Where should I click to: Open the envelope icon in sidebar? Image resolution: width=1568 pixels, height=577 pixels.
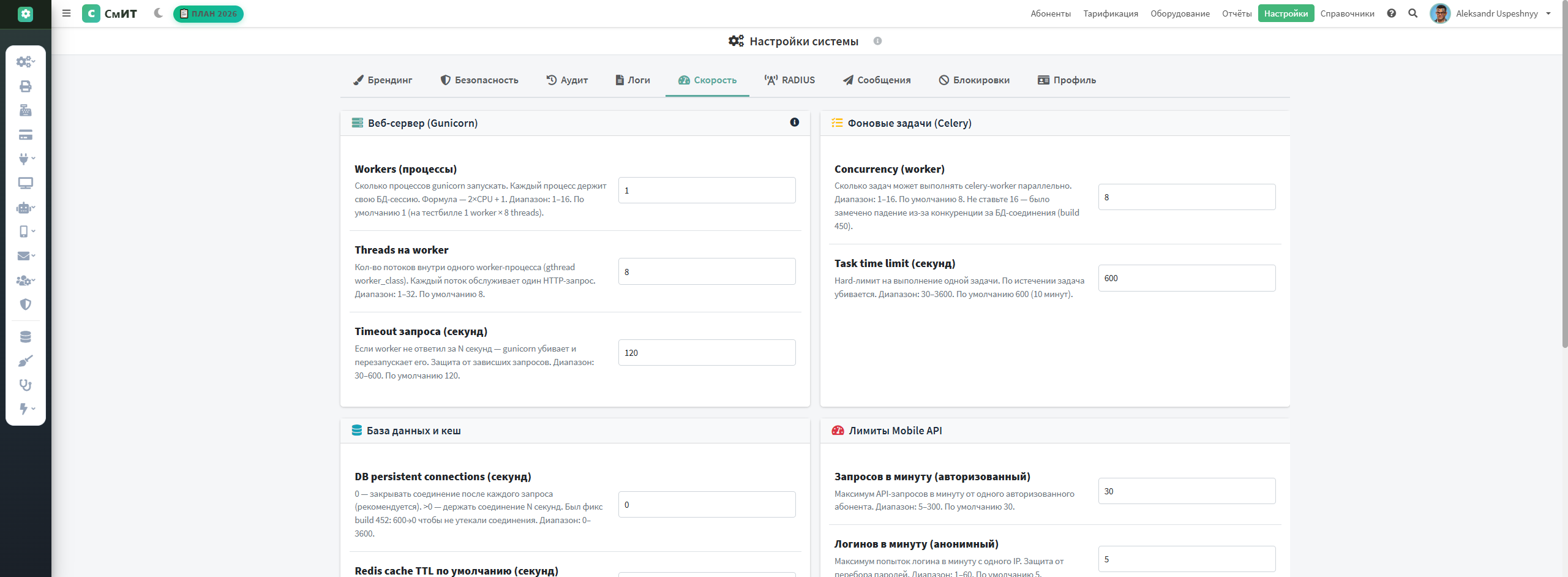coord(25,256)
